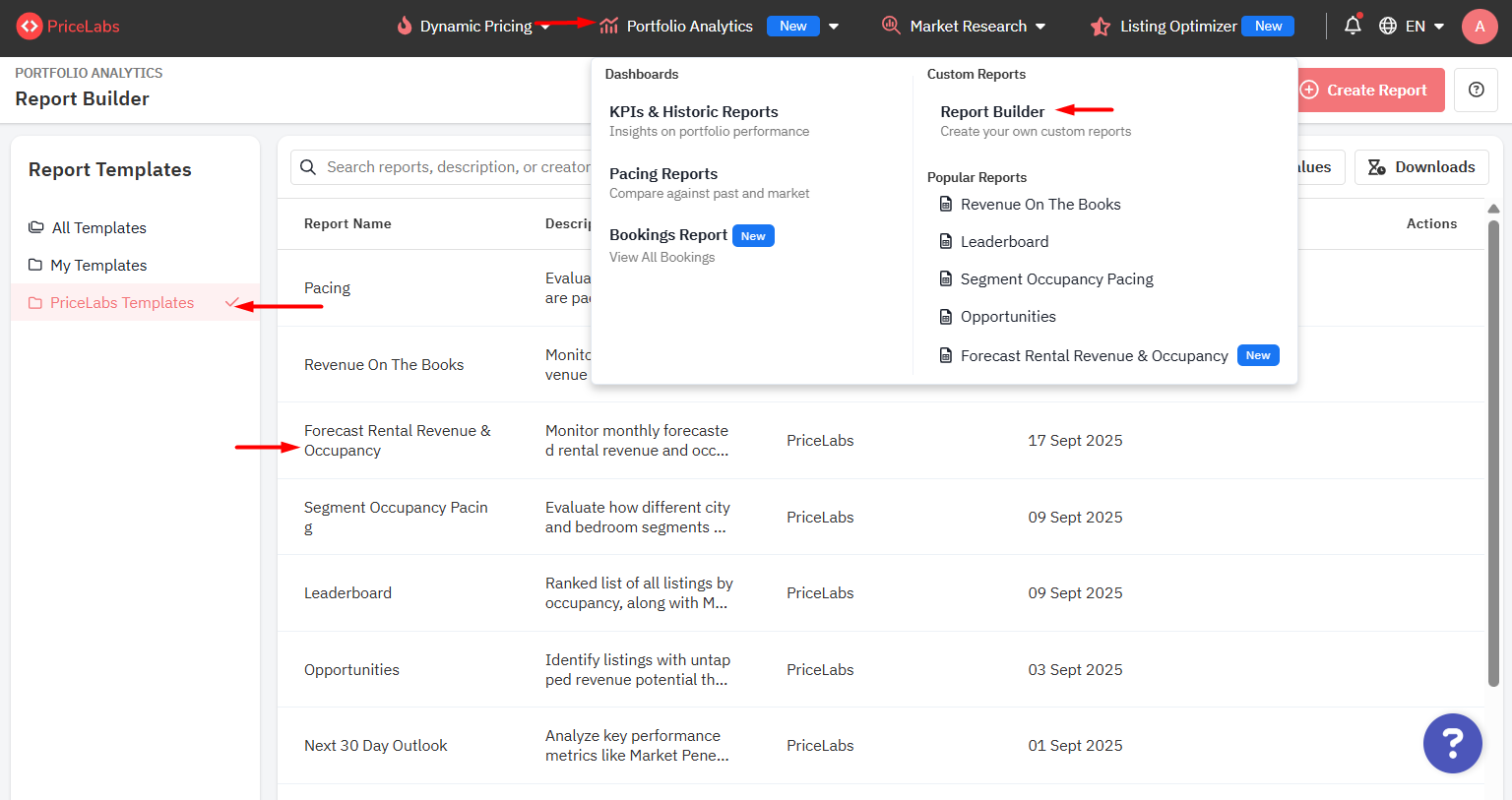Collapse the Portfolio Analytics dropdown arrow
1512x800 pixels.
pos(834,27)
